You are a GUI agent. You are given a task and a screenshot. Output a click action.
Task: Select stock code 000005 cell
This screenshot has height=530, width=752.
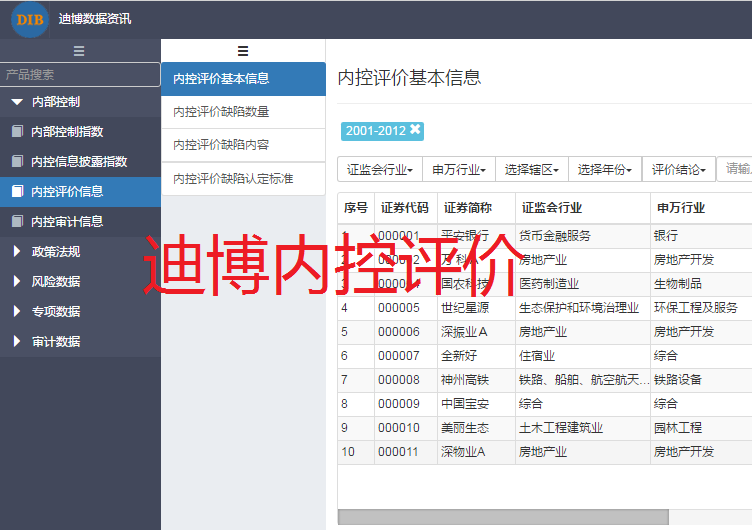405,308
